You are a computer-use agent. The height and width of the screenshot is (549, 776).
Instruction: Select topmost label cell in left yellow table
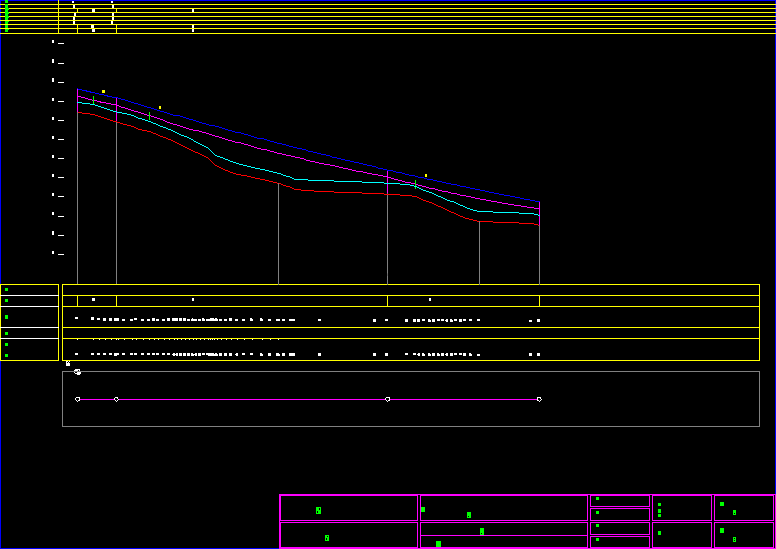30,289
